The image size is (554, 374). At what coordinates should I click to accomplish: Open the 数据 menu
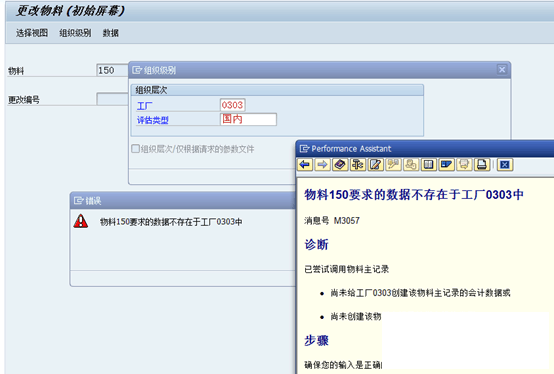click(111, 33)
